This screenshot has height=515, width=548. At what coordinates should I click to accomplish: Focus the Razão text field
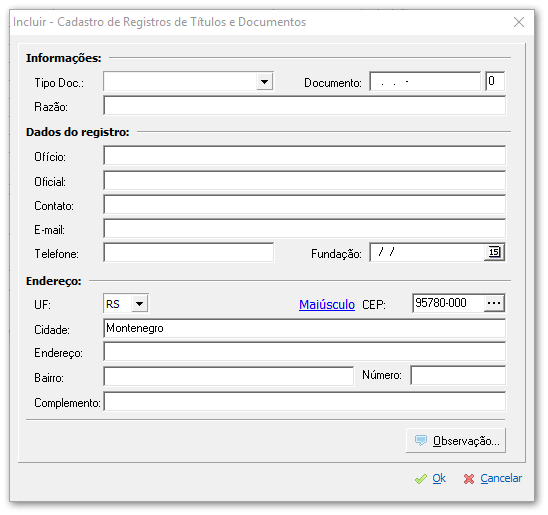tap(304, 106)
